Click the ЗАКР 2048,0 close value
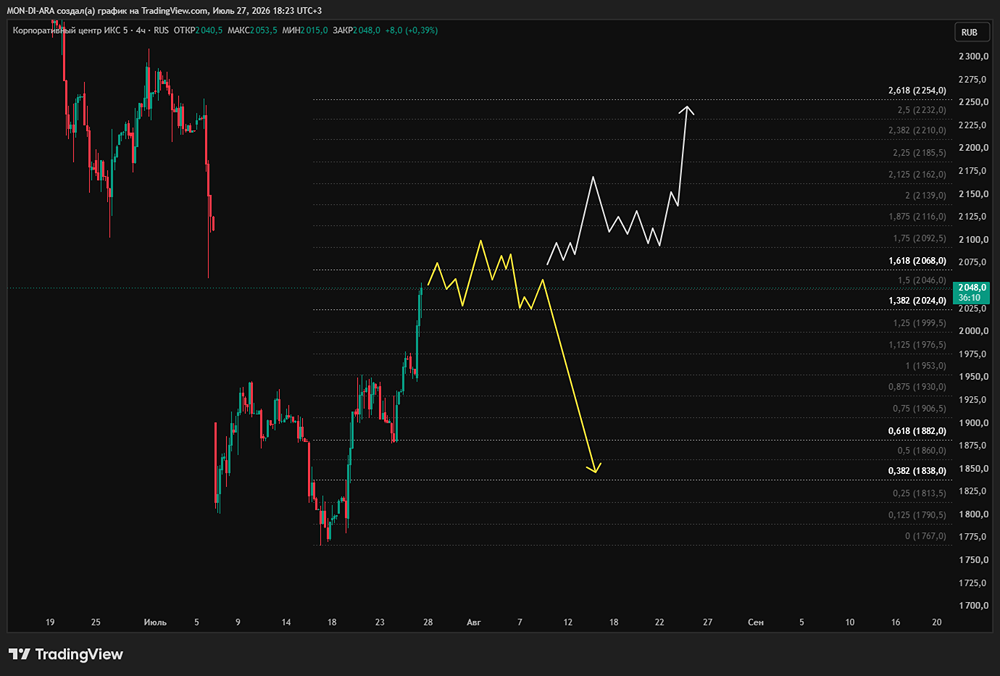The image size is (1000, 676). coord(357,30)
